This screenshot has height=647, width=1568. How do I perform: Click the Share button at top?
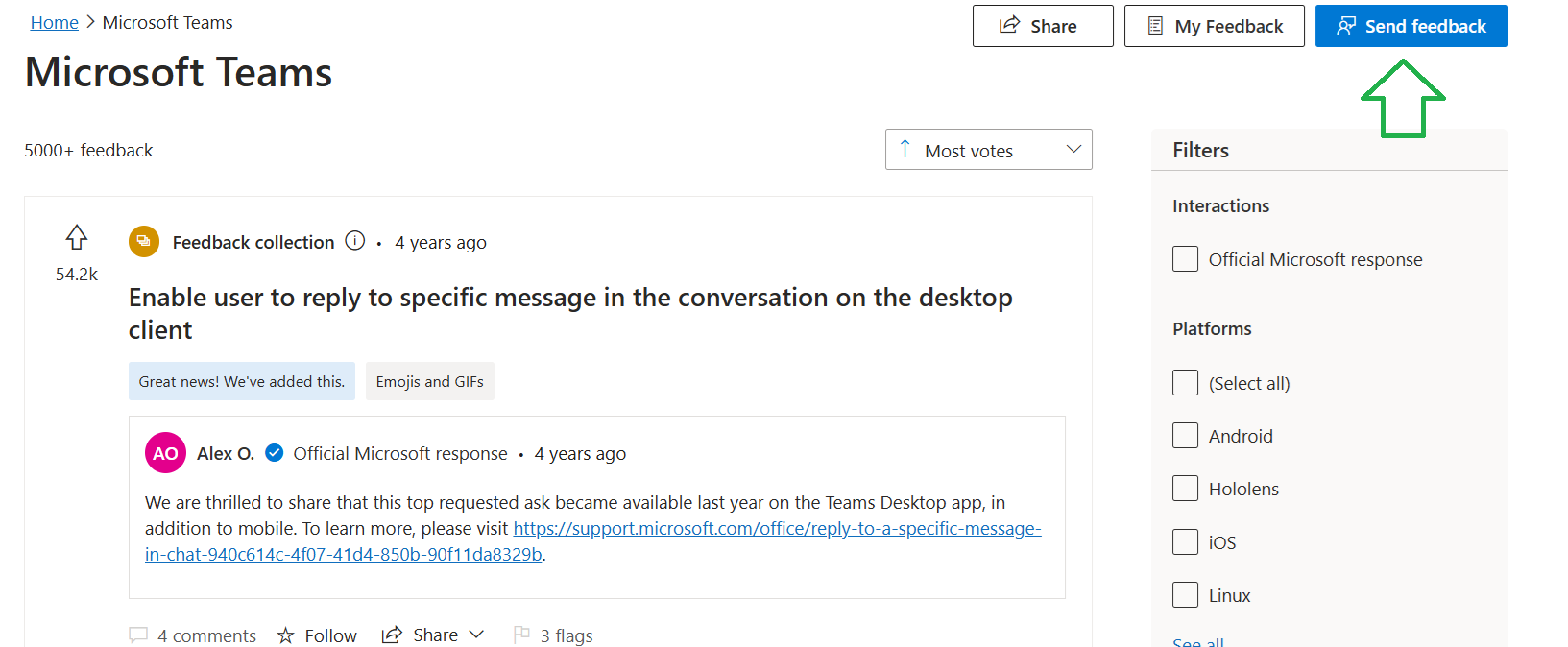tap(1043, 26)
